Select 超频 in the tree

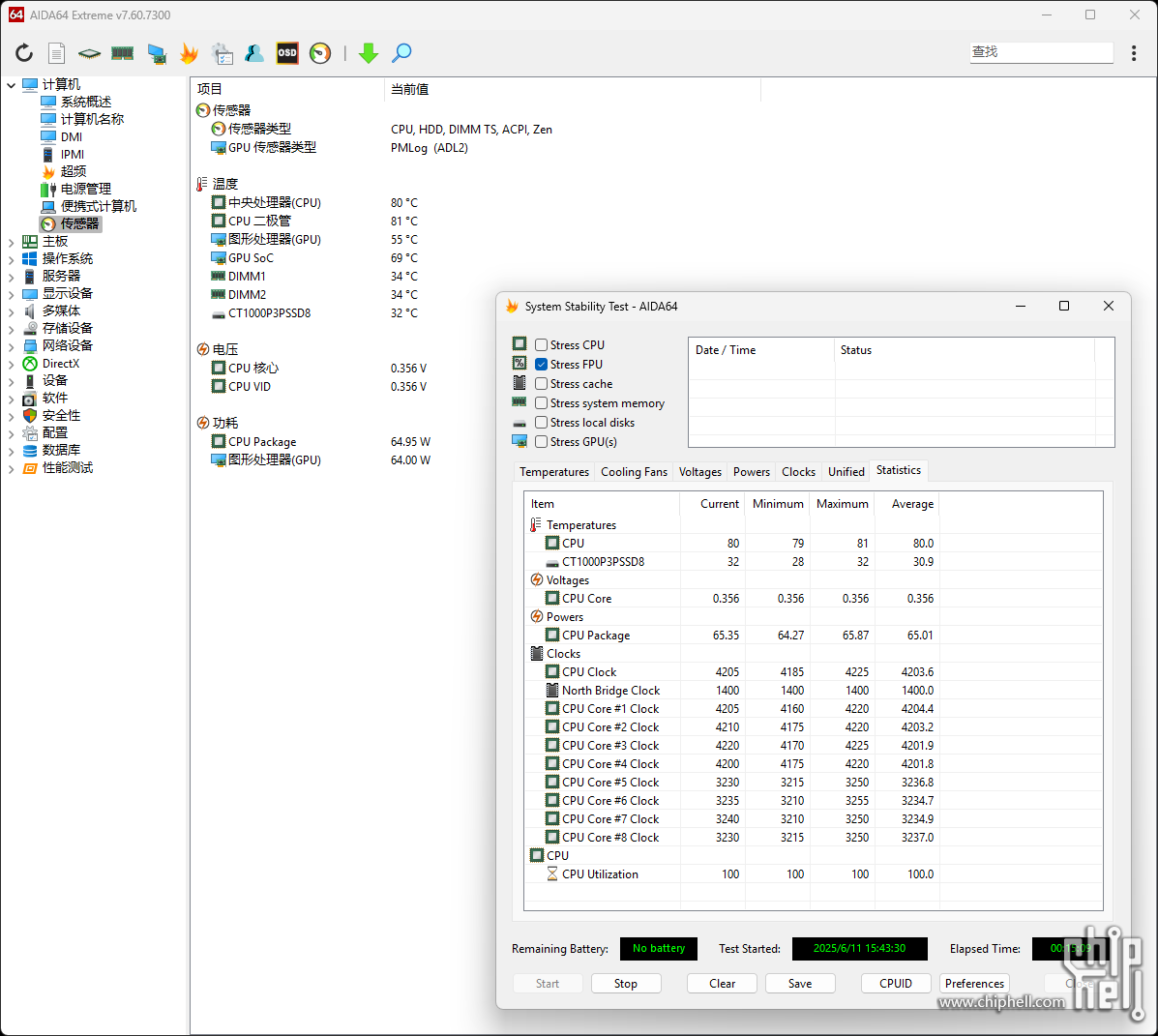pos(74,171)
